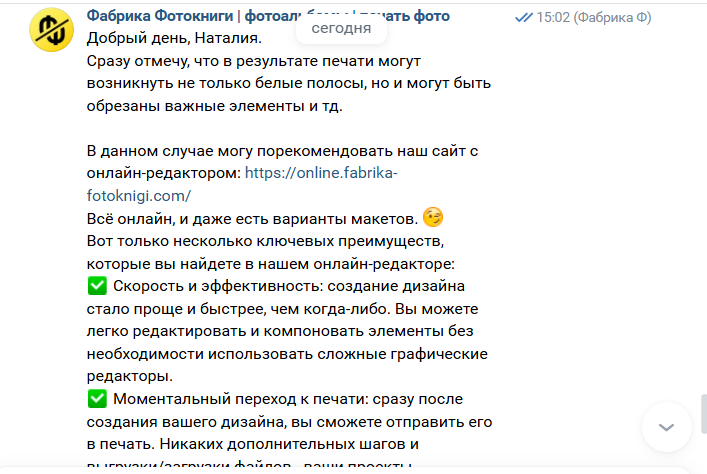Image resolution: width=707 pixels, height=474 pixels.
Task: Click green checkmark before Моментальный переход
Action: click(x=97, y=399)
